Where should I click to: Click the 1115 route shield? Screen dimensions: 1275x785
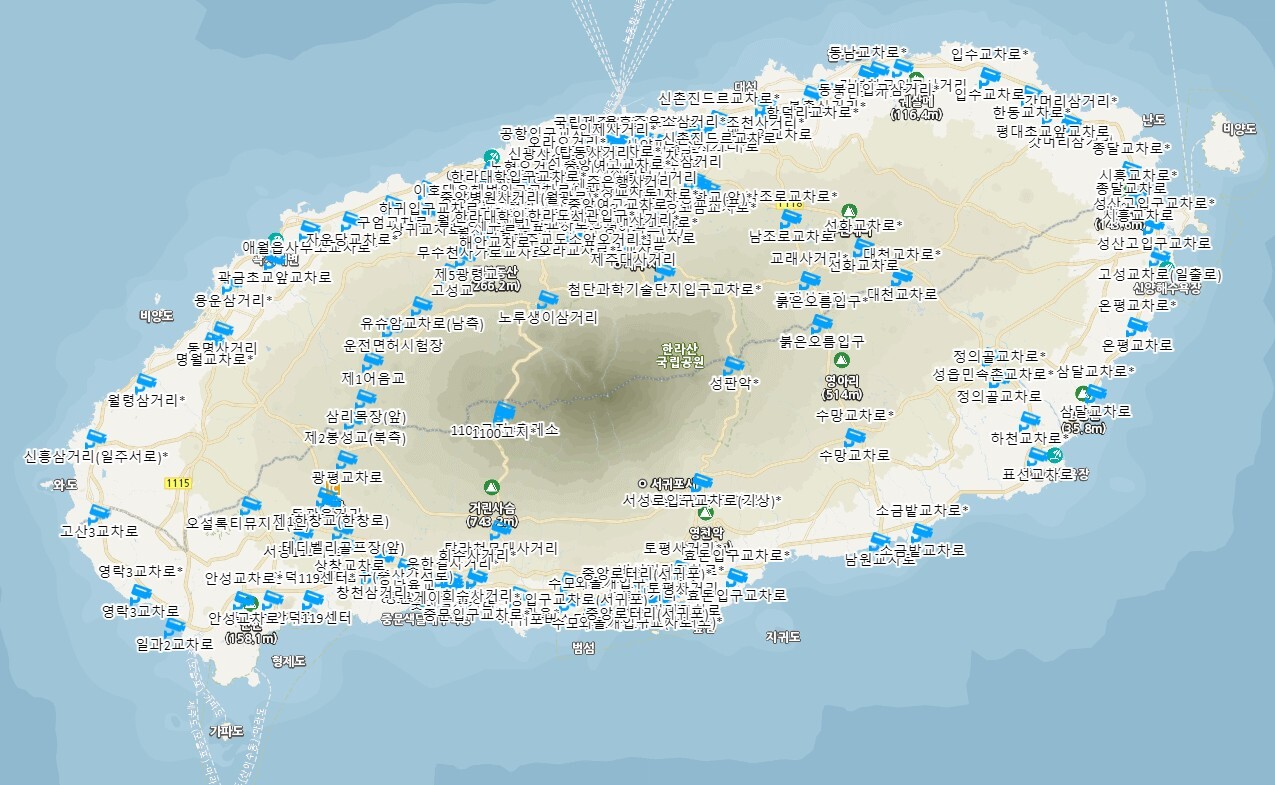pyautogui.click(x=177, y=483)
